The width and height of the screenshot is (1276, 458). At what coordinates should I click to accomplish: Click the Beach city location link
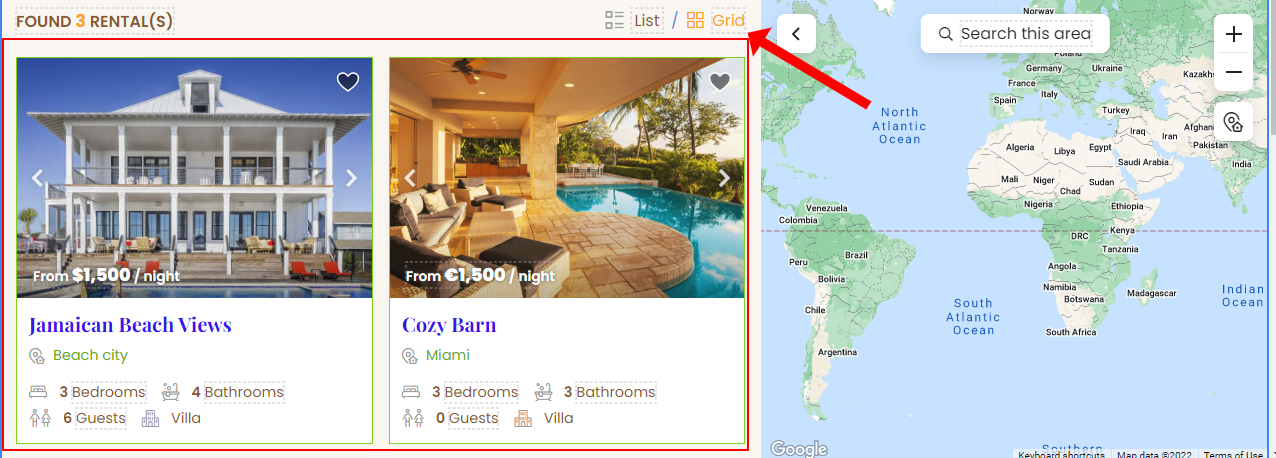(90, 355)
